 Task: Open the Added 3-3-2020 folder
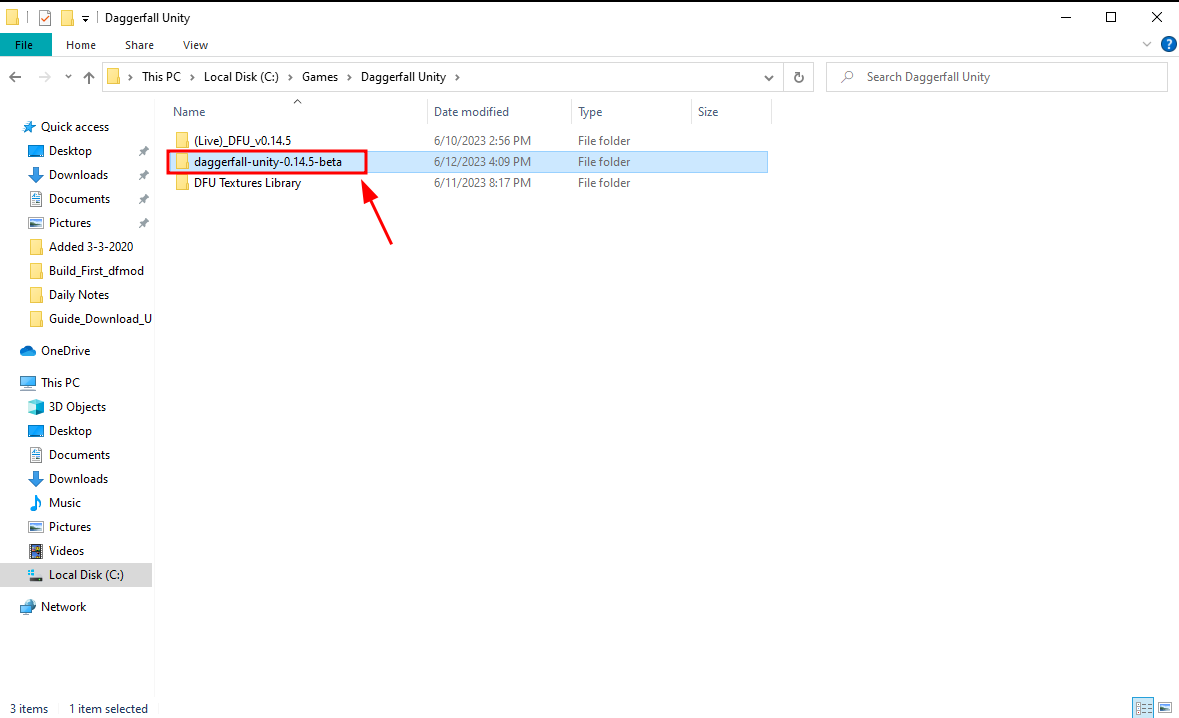pos(91,247)
